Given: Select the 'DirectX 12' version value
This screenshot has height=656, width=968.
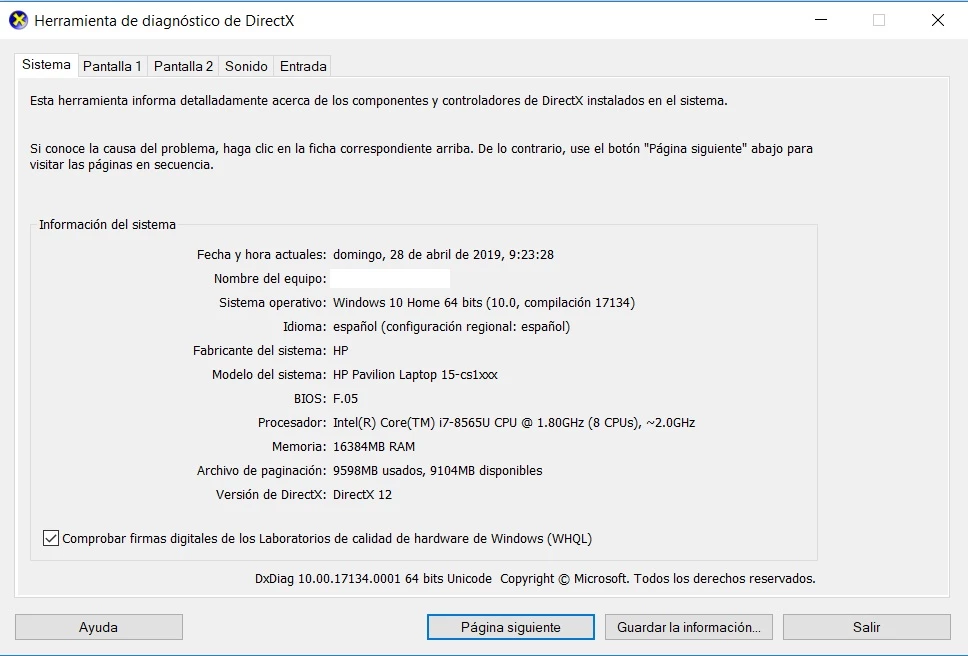Looking at the screenshot, I should [362, 495].
